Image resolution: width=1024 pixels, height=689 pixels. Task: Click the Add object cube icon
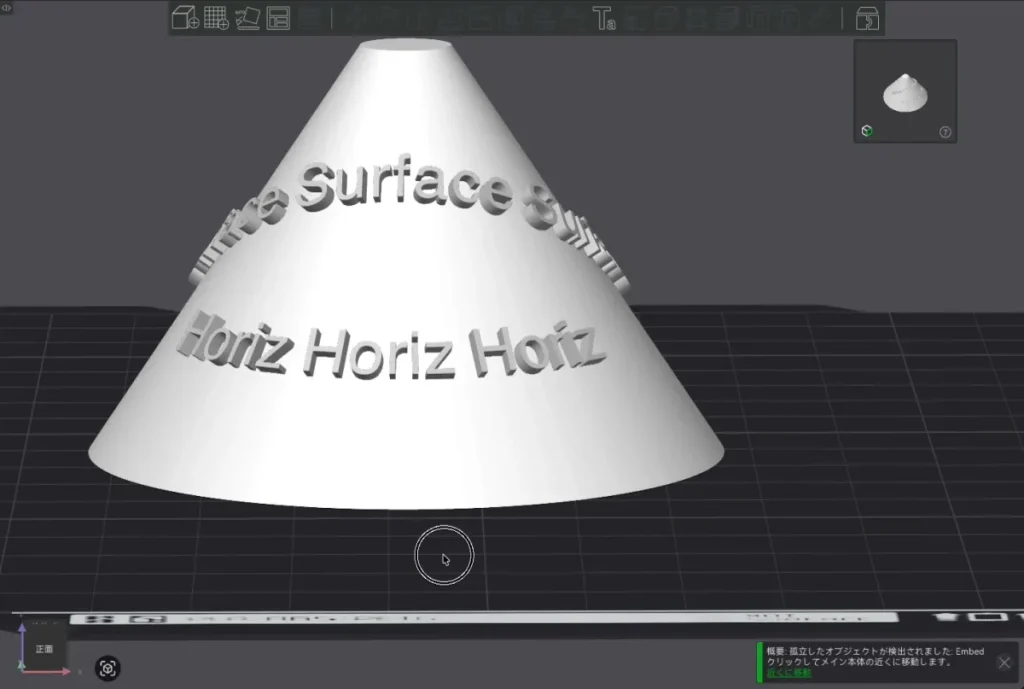[185, 18]
